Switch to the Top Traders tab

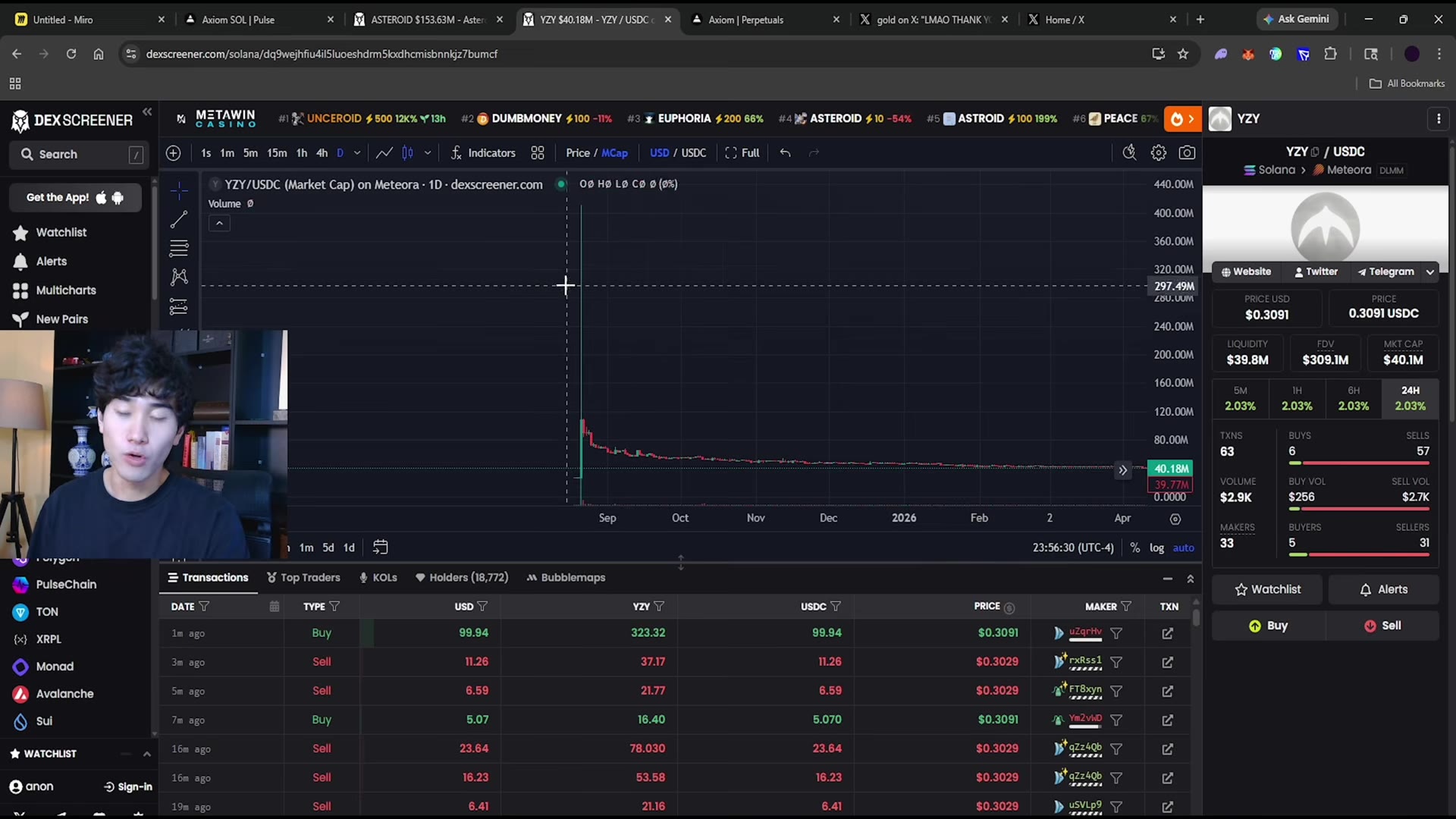[x=303, y=578]
